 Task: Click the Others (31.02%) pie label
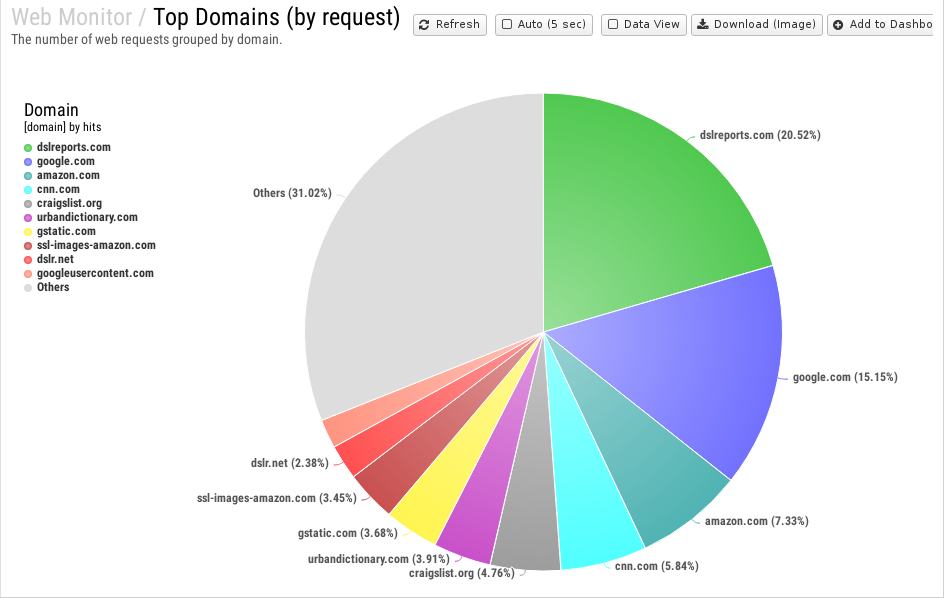point(292,193)
